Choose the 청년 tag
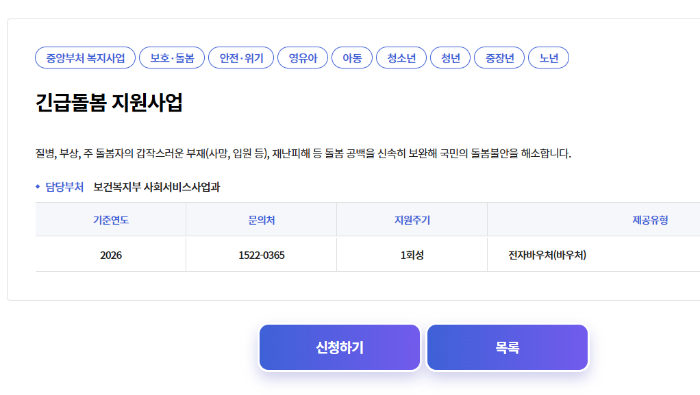 point(450,58)
